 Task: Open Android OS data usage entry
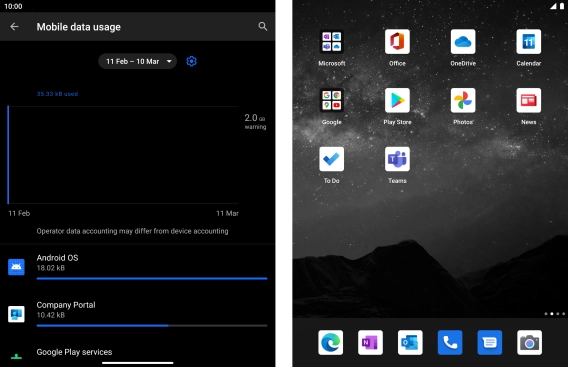click(138, 267)
